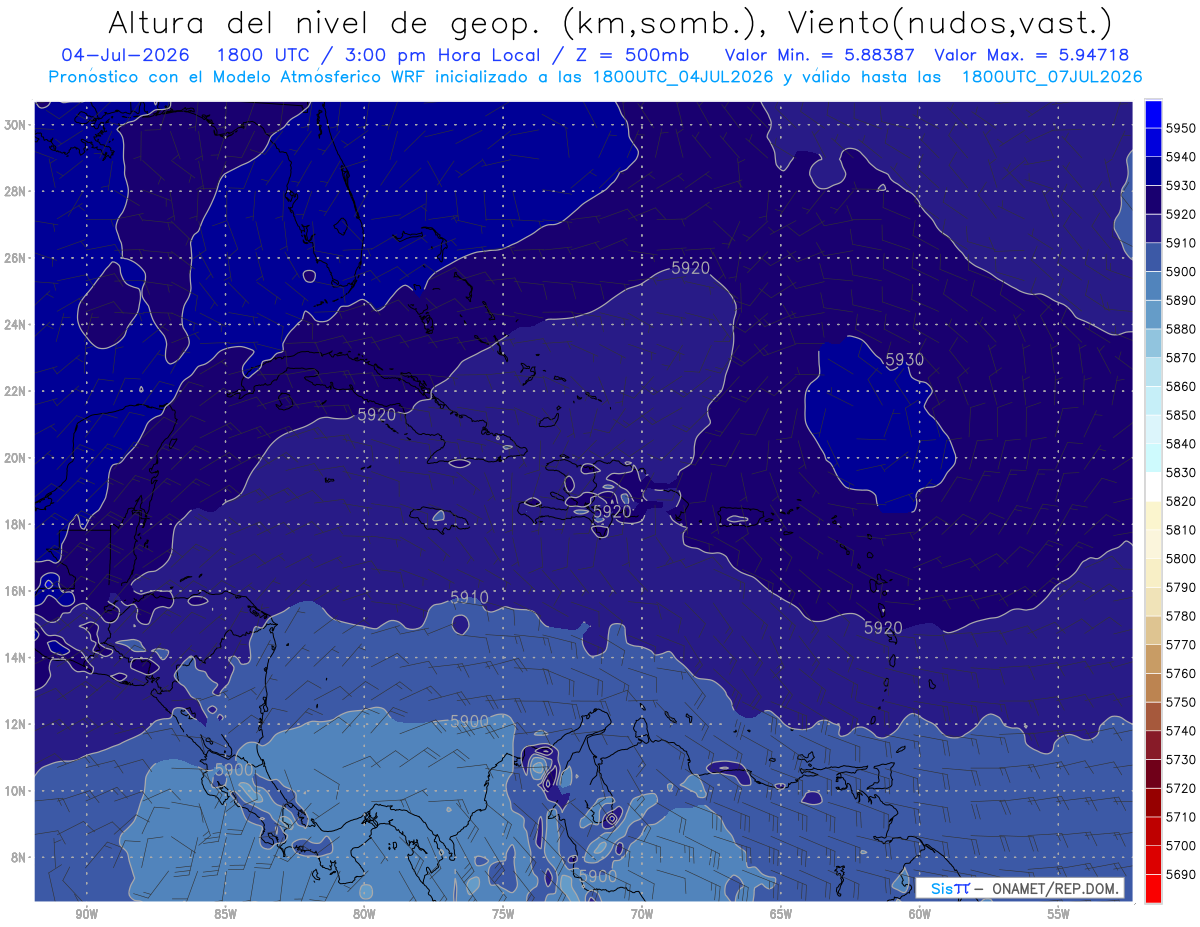Click the 5930 contour label on the map
Viewport: 1200px width, 927px height.
[x=904, y=360]
